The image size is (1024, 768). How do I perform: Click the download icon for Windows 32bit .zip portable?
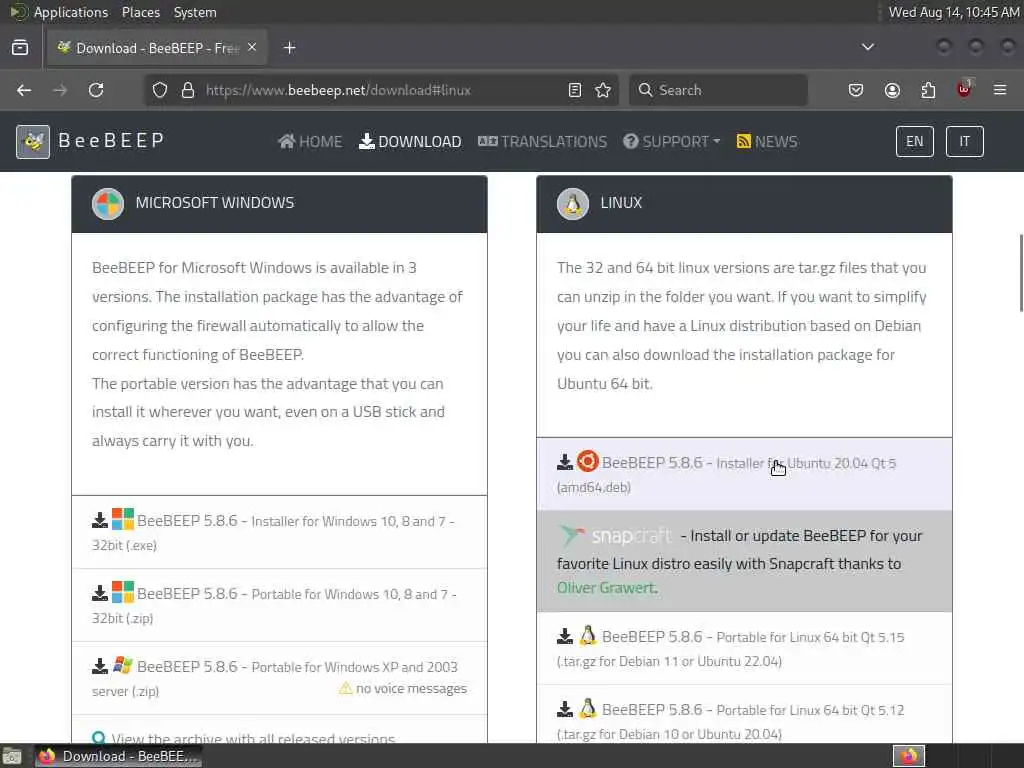(x=100, y=594)
